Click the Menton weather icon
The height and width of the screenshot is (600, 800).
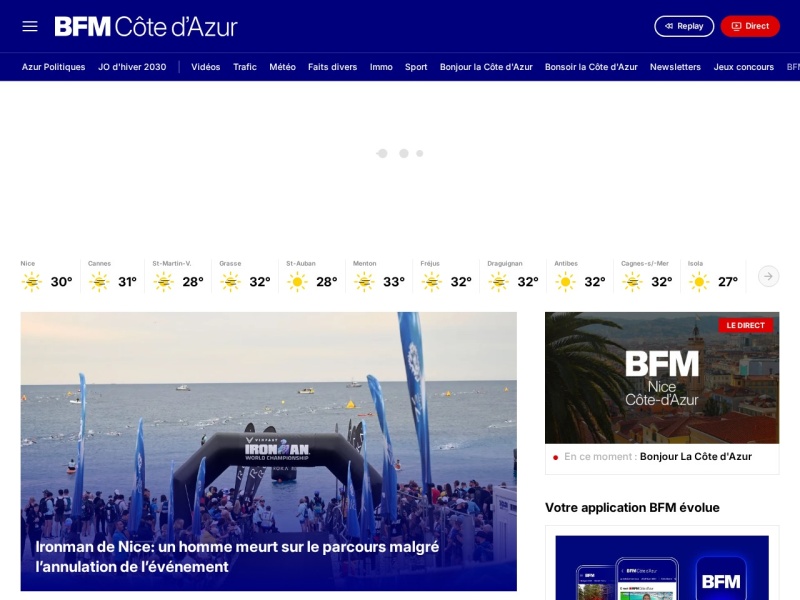364,282
